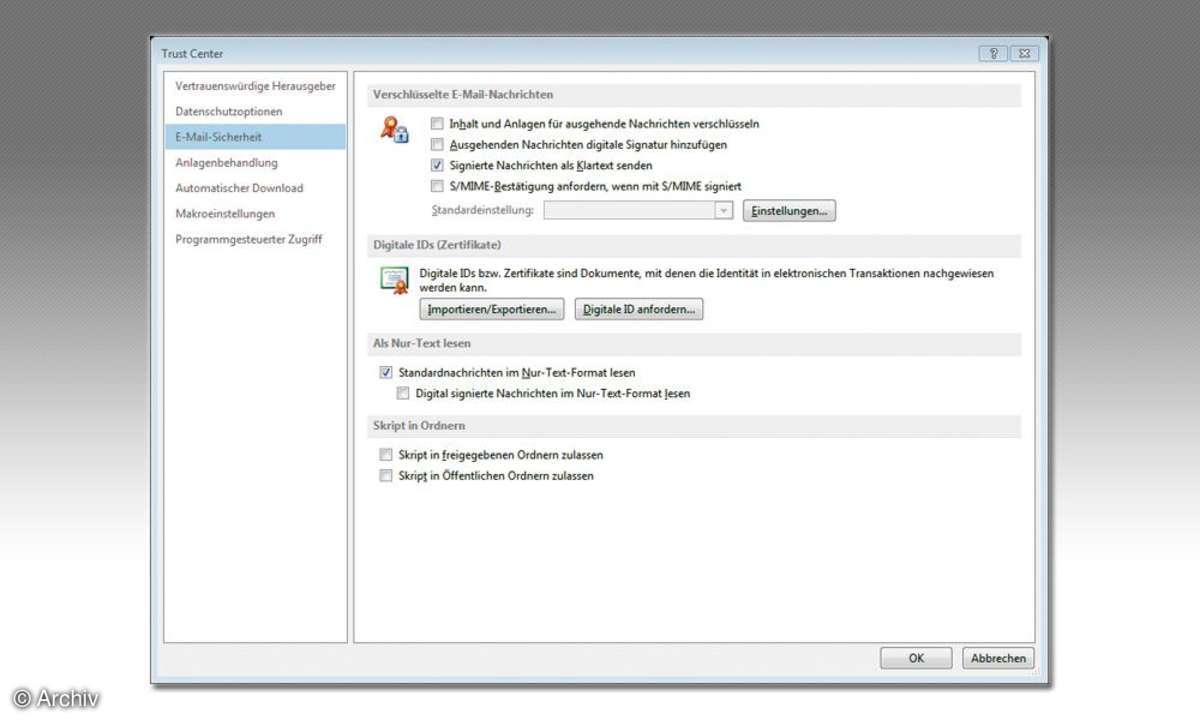Enable Skript in freigegebenen Ordnern zulassen

386,455
